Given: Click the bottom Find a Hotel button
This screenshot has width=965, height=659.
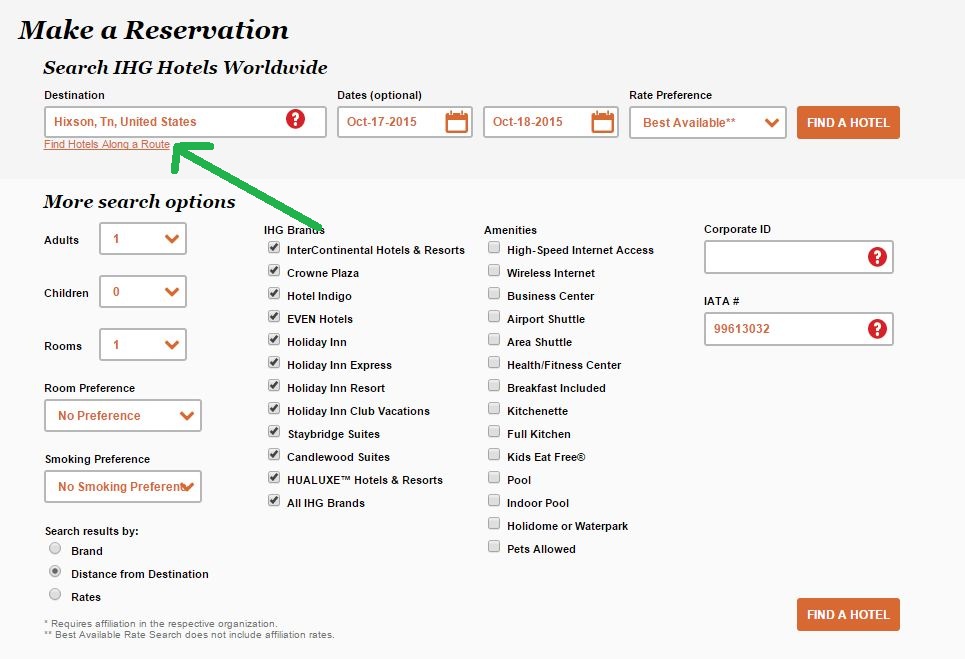Looking at the screenshot, I should 848,614.
